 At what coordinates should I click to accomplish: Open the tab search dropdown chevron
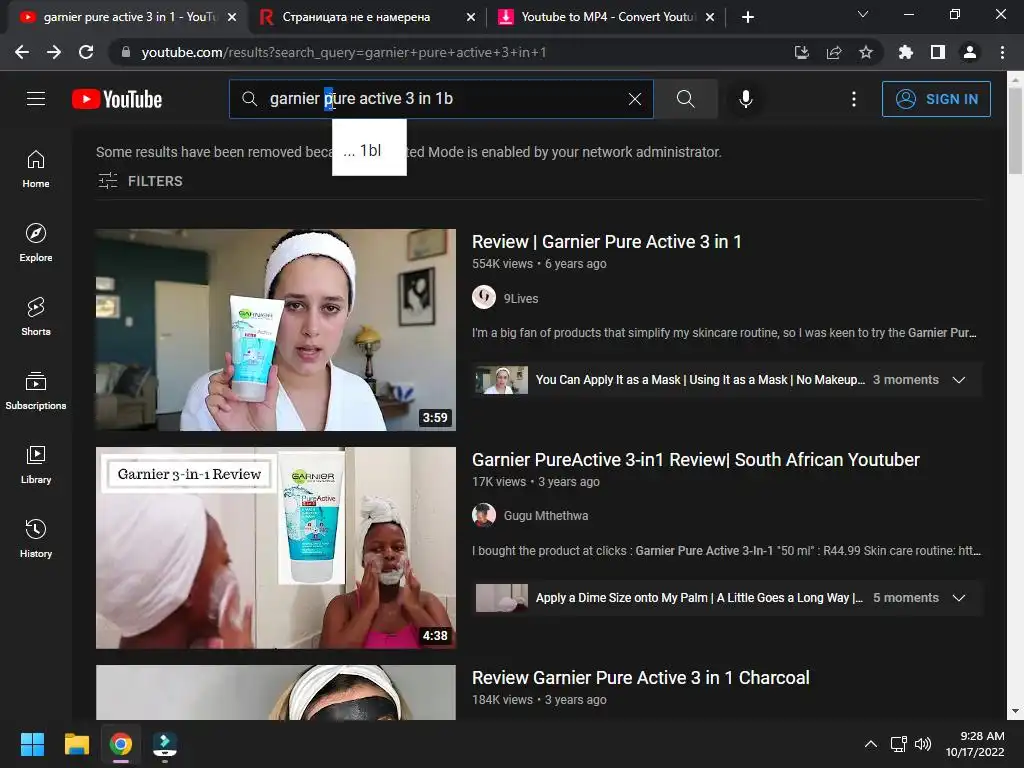pos(863,14)
